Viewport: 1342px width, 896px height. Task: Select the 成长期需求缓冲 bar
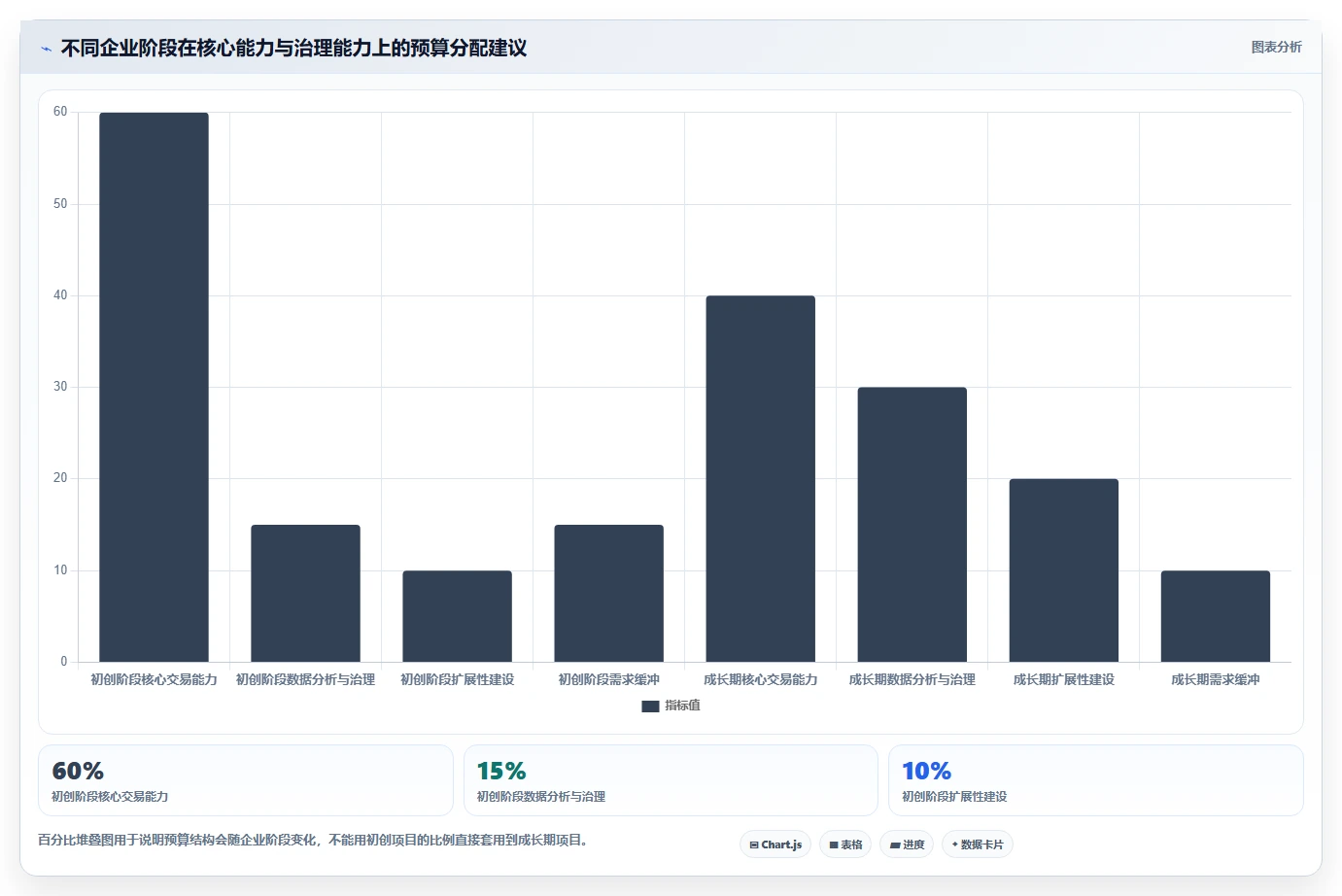1215,616
